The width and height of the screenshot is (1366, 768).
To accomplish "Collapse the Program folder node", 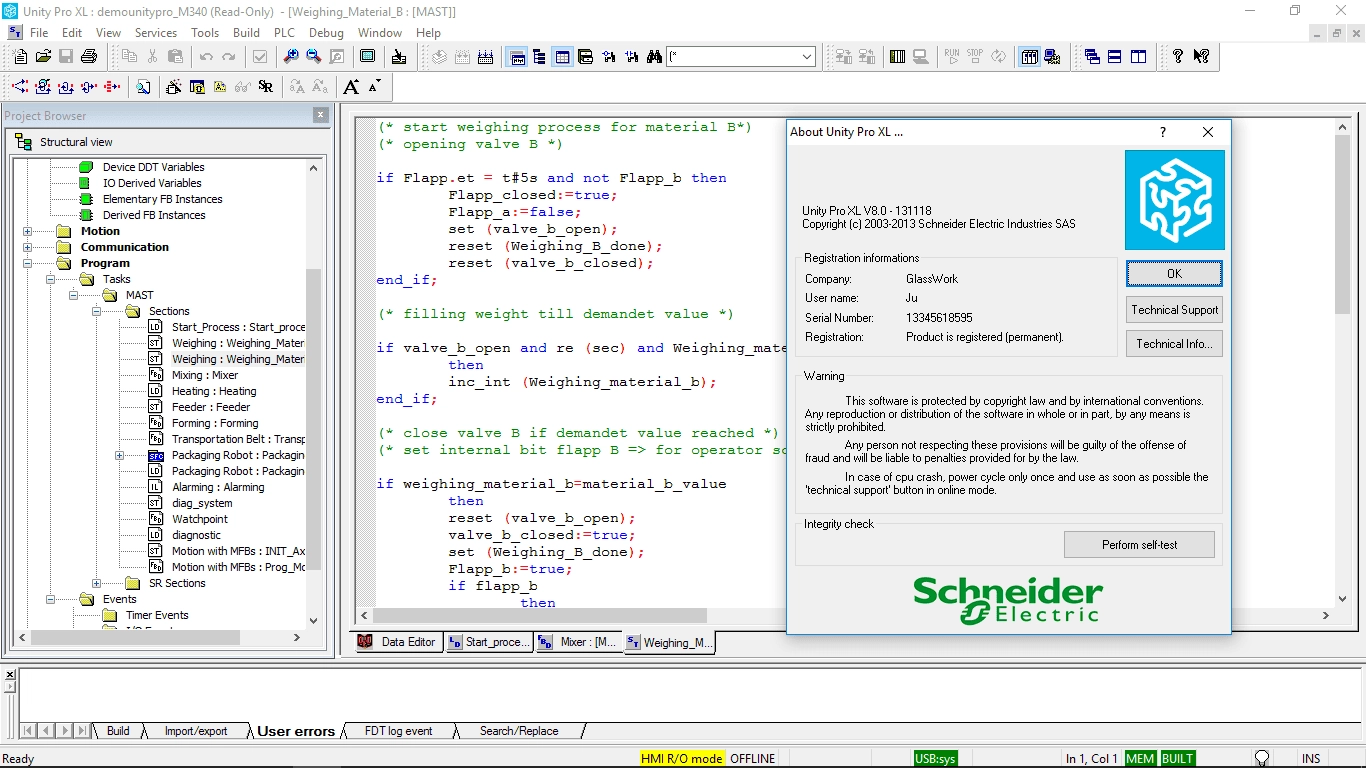I will tap(28, 263).
